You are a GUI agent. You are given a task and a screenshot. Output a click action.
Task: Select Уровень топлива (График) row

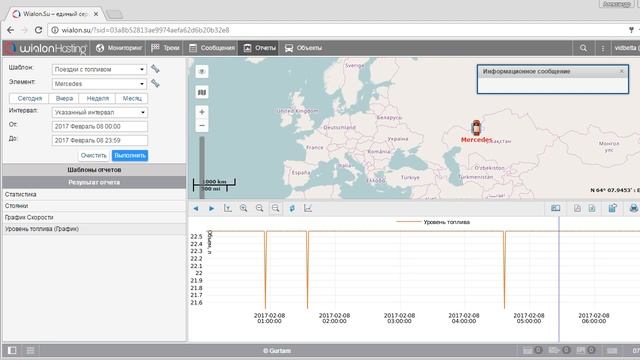(x=94, y=229)
